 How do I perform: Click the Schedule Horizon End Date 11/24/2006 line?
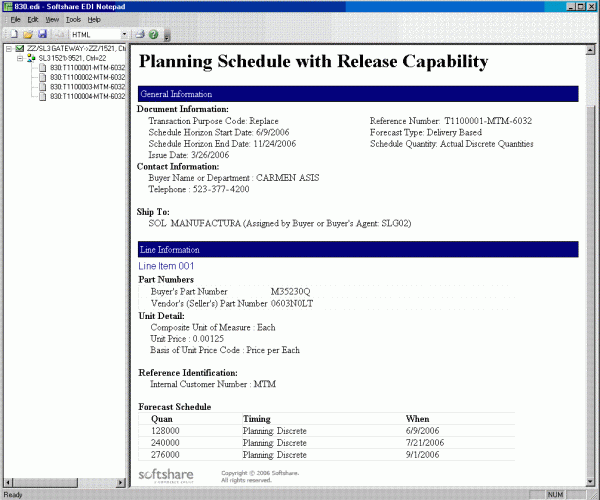tap(222, 144)
